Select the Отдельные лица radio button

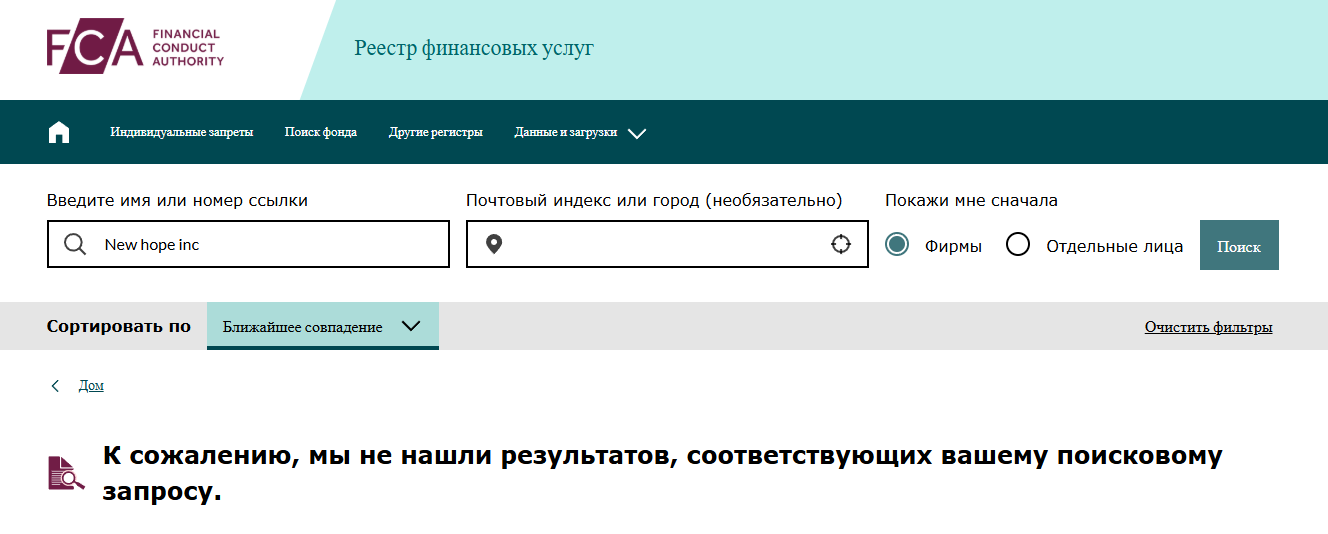click(x=1018, y=245)
